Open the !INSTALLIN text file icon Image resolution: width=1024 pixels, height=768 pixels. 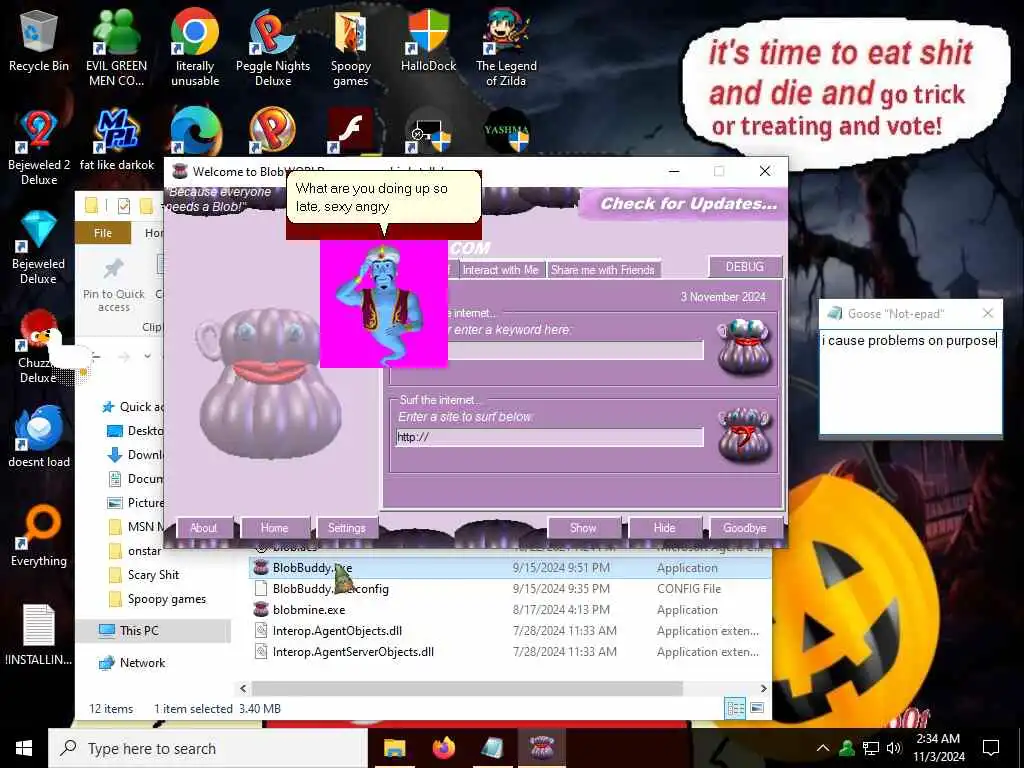[39, 635]
